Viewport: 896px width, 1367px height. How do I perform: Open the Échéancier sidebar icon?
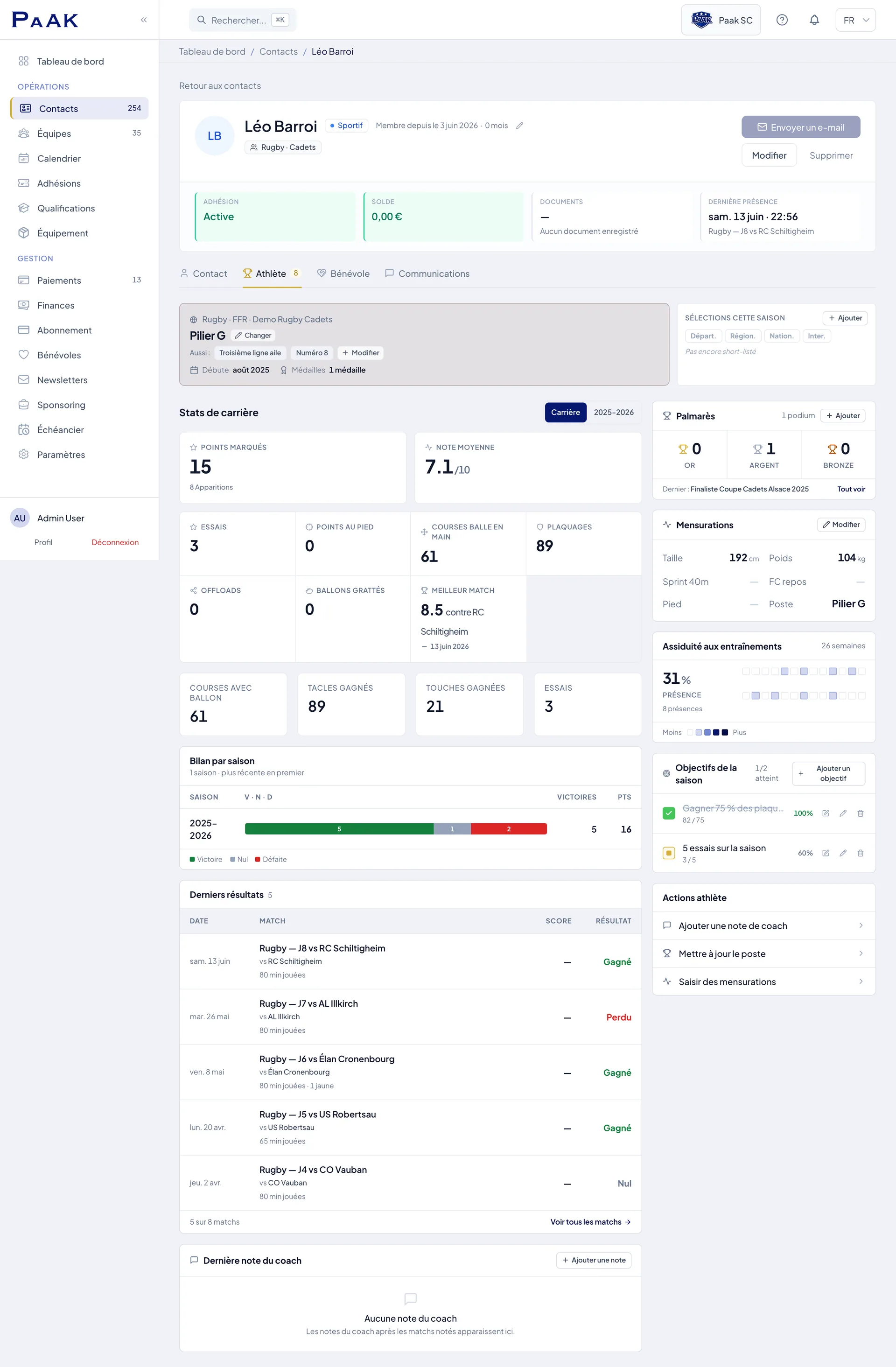pos(23,430)
